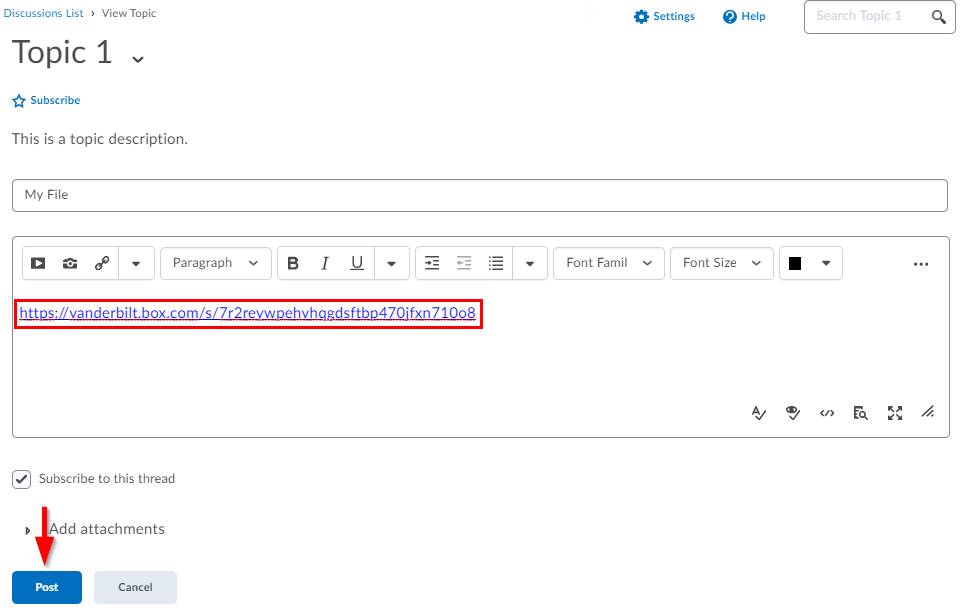Open the Font Size dropdown
Screen dimensions: 962x612
point(721,263)
